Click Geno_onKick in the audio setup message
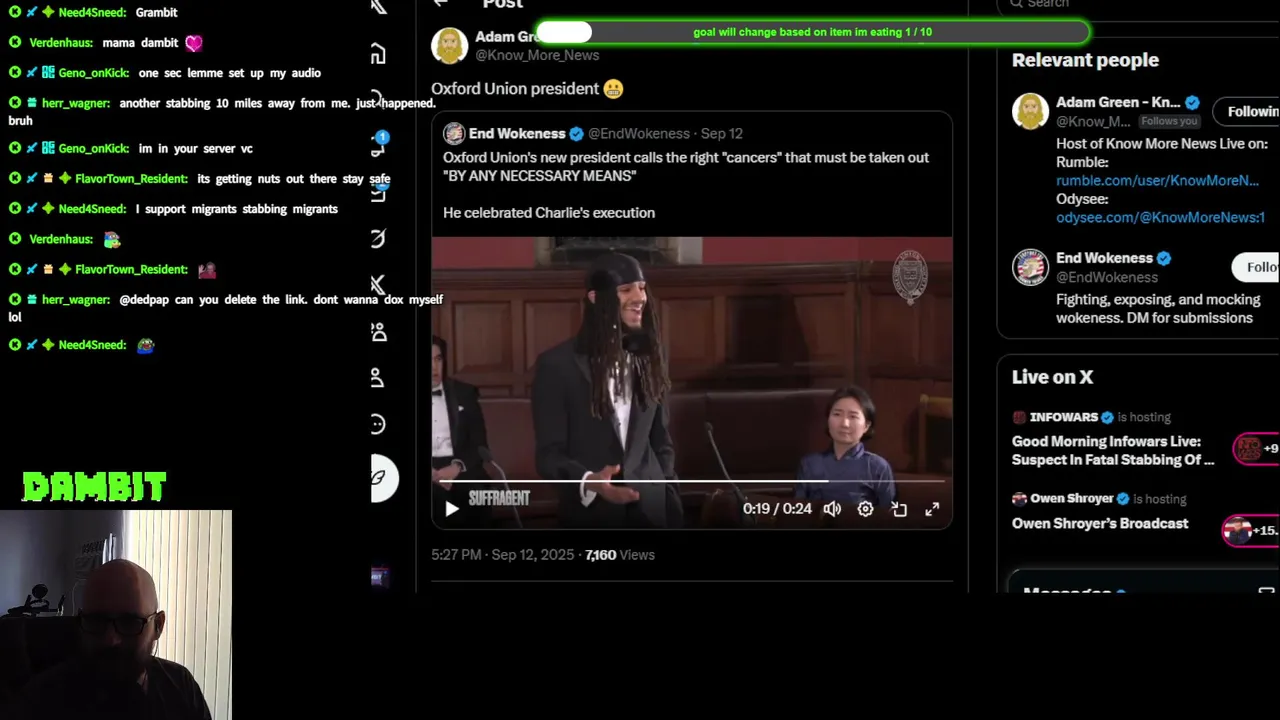Viewport: 1280px width, 720px height. pyautogui.click(x=94, y=73)
